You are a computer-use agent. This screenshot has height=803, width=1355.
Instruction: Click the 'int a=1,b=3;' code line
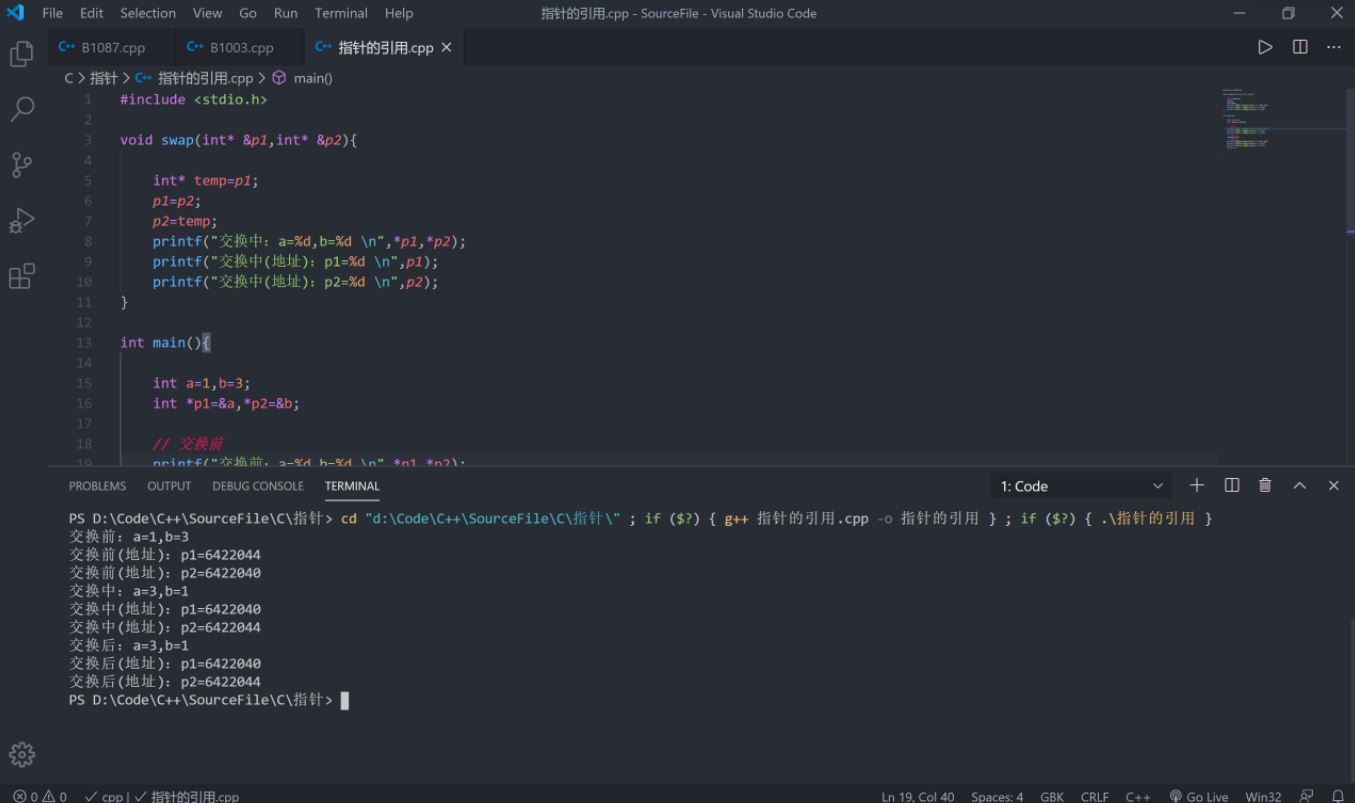(x=202, y=383)
